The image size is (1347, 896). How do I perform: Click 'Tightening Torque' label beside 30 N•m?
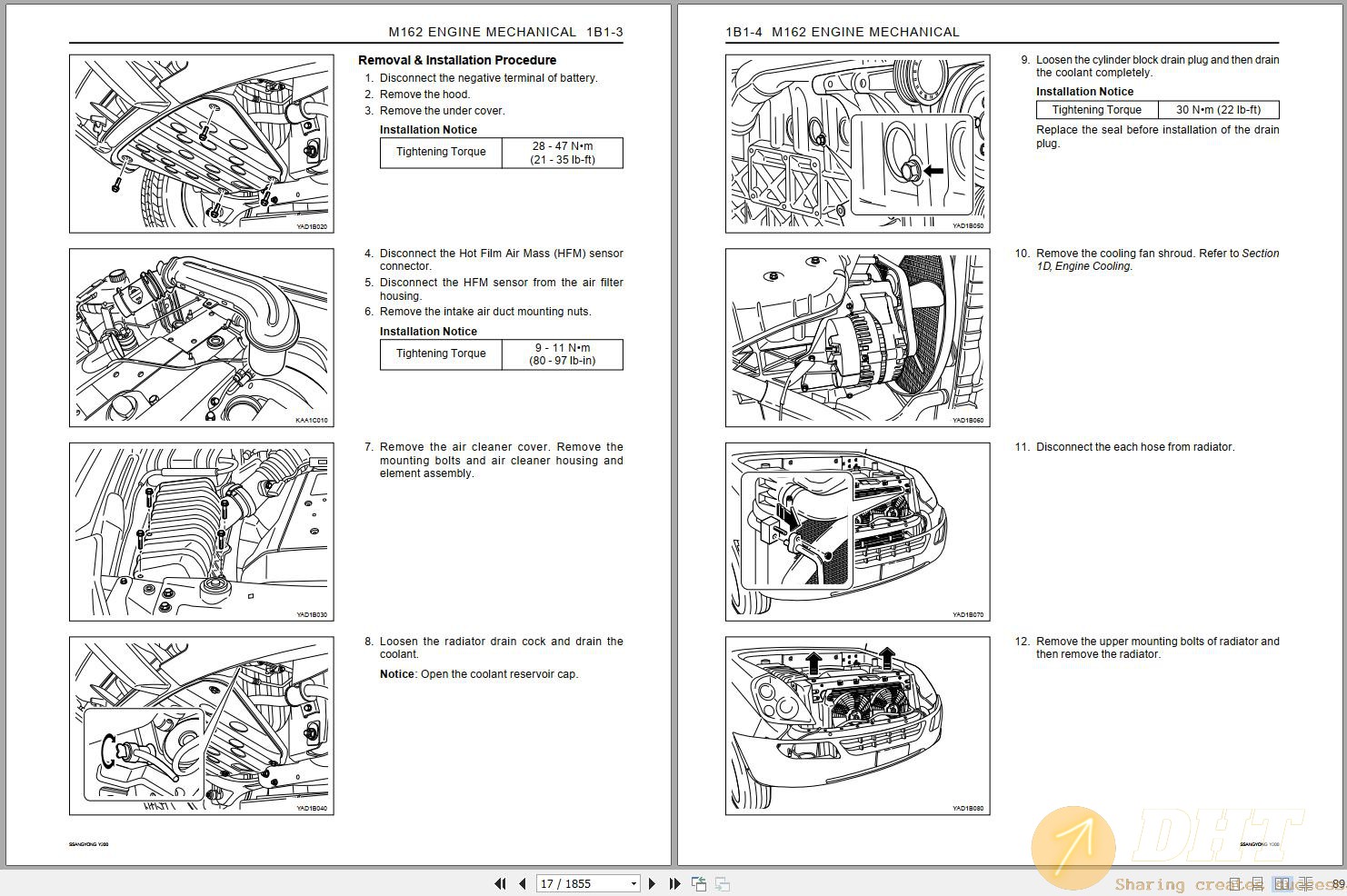click(x=1097, y=110)
